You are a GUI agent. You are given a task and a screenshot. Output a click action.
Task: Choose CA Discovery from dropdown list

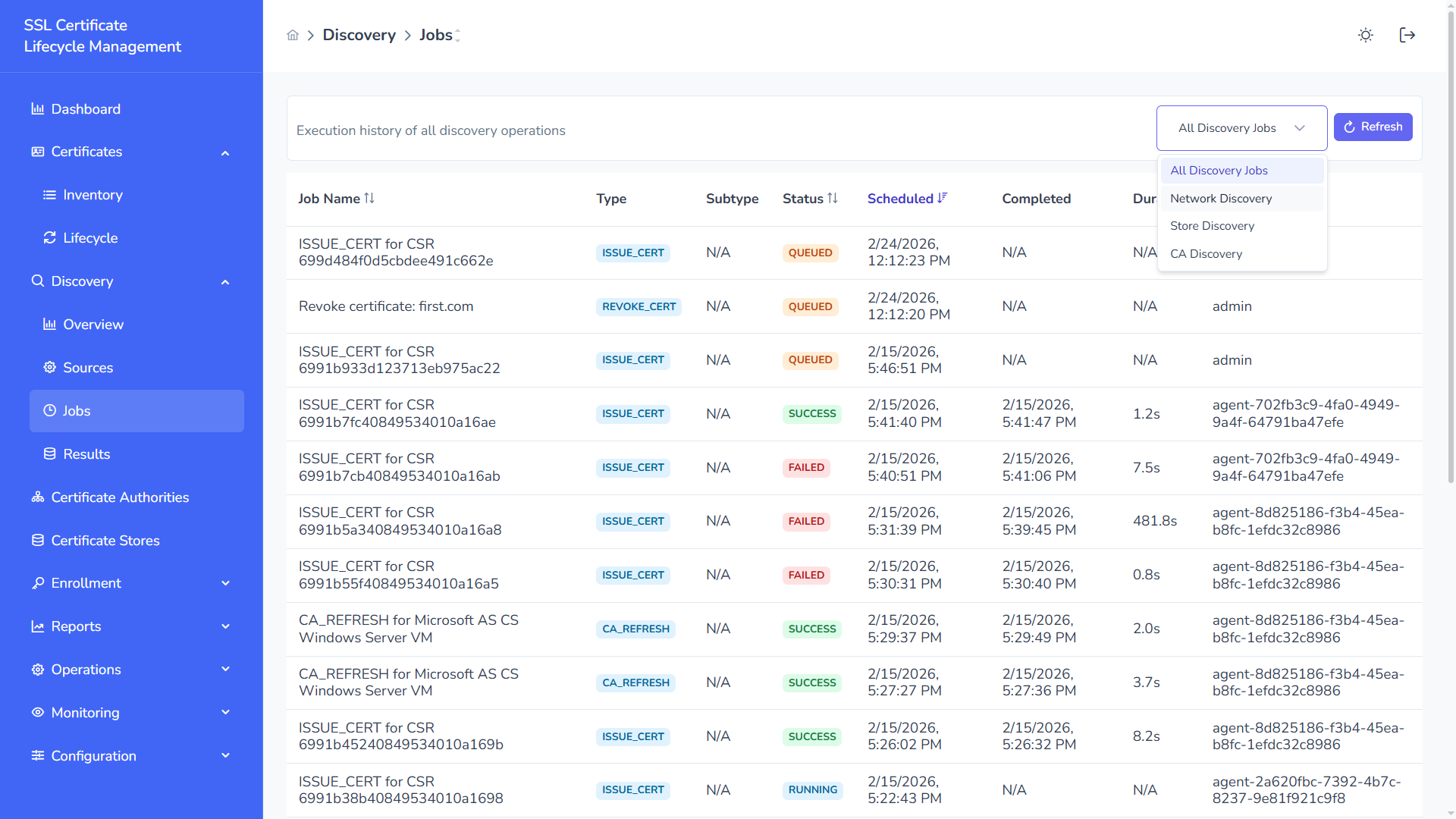pos(1206,254)
